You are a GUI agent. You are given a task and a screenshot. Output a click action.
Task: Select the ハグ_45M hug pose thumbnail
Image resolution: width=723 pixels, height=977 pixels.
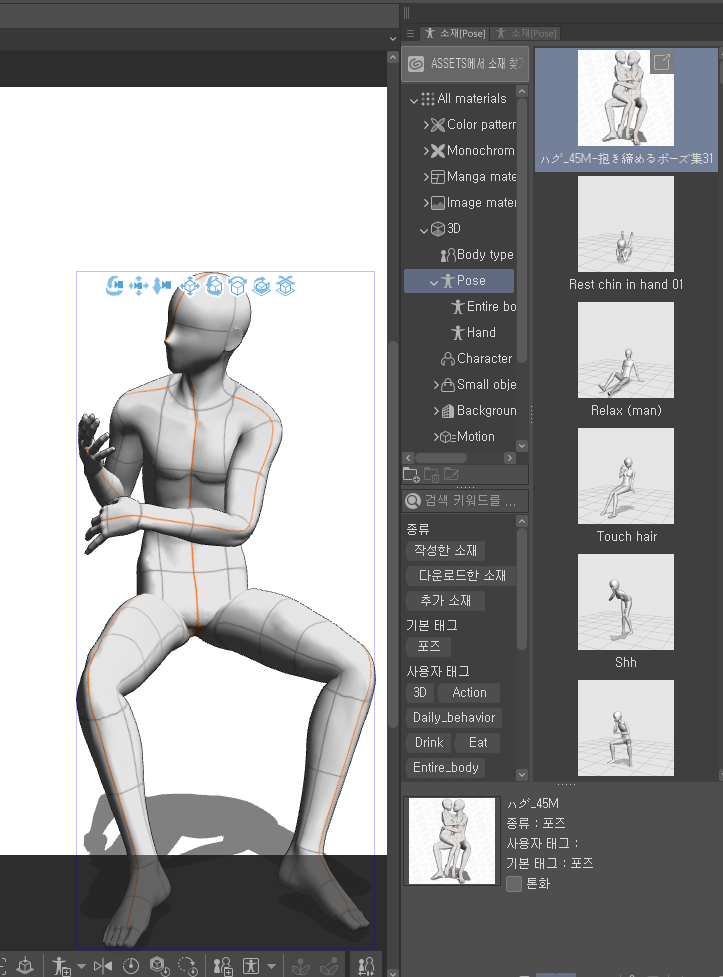tap(626, 98)
